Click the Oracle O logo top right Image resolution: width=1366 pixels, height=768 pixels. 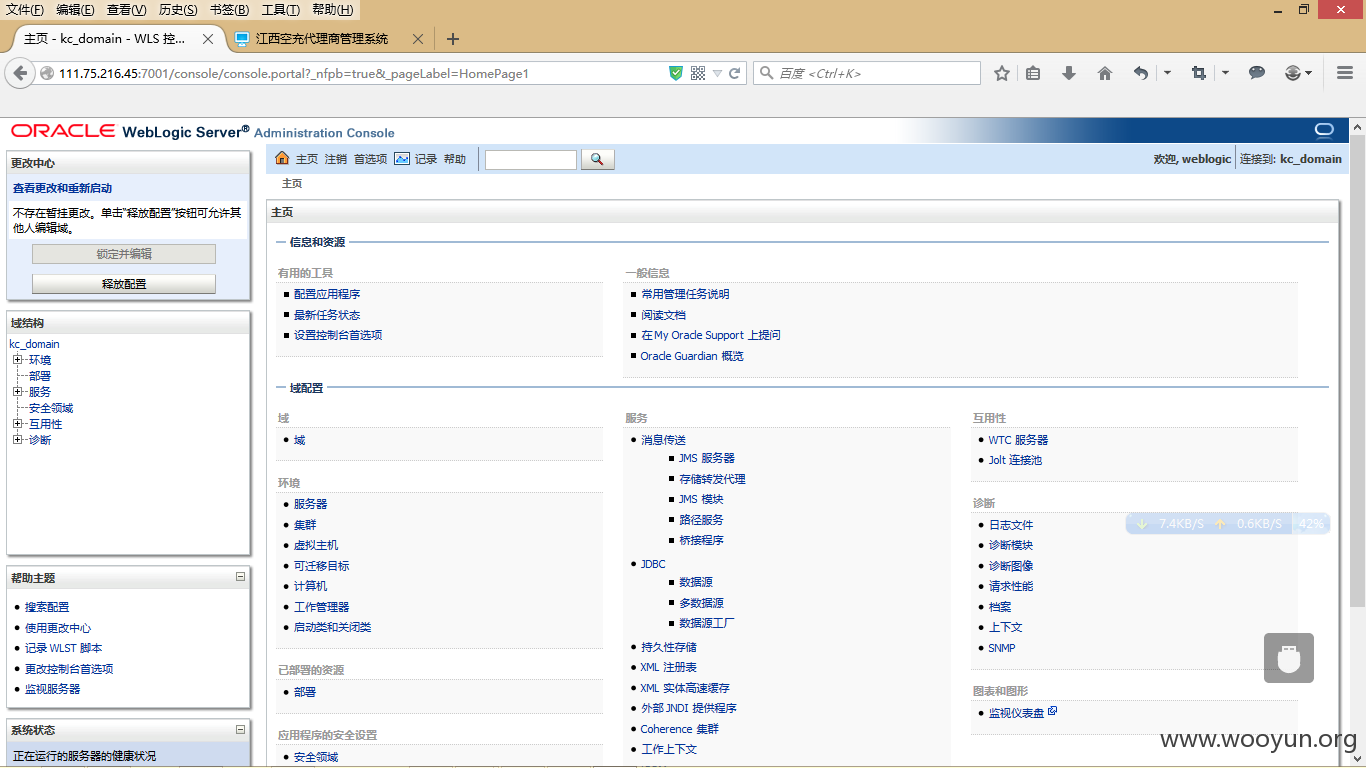pyautogui.click(x=1324, y=130)
